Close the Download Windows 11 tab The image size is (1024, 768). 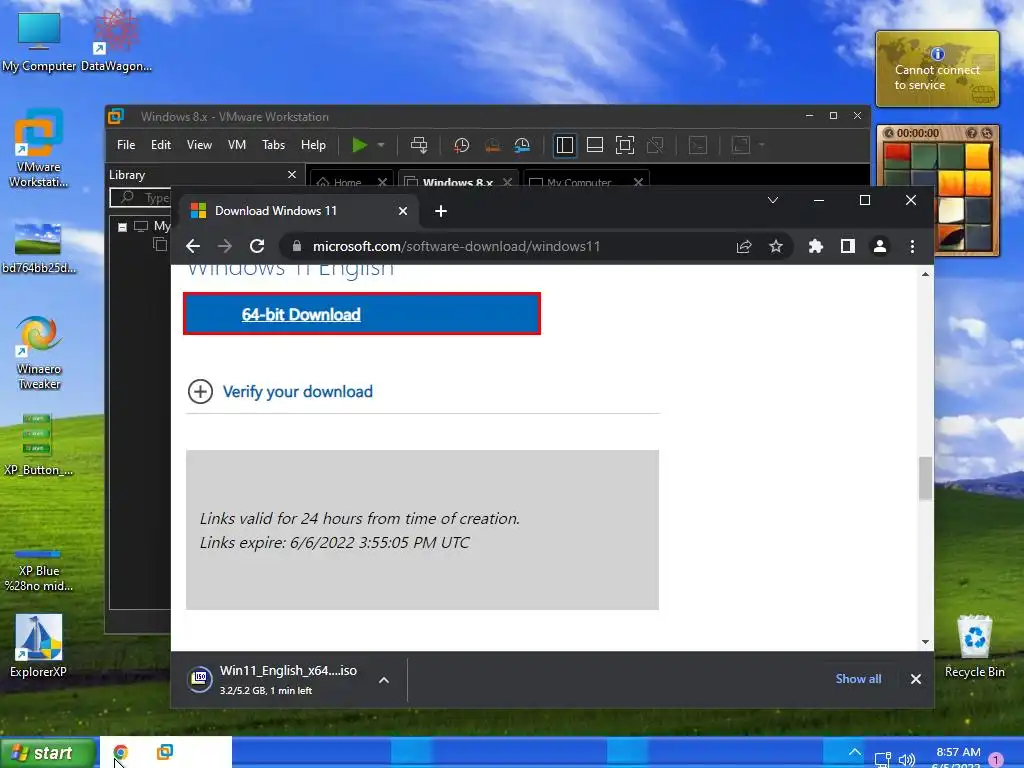[x=403, y=211]
